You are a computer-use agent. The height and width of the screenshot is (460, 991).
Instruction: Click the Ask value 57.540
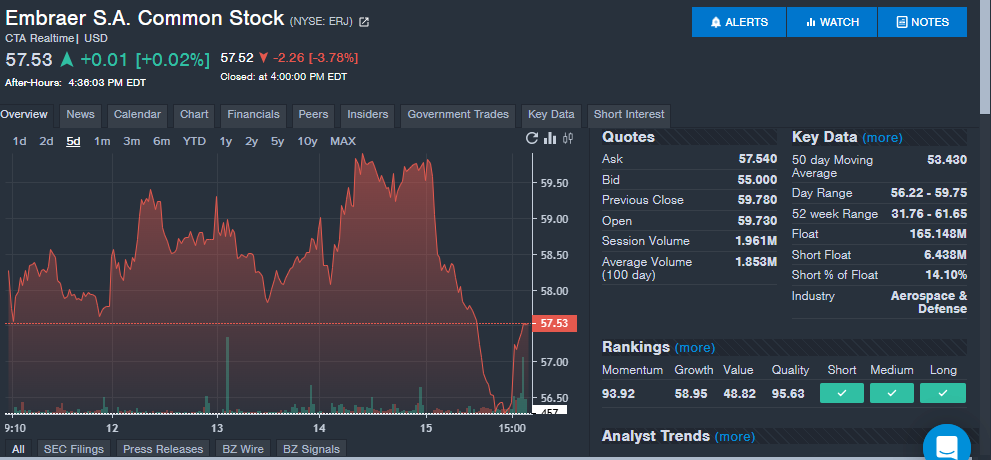(758, 159)
